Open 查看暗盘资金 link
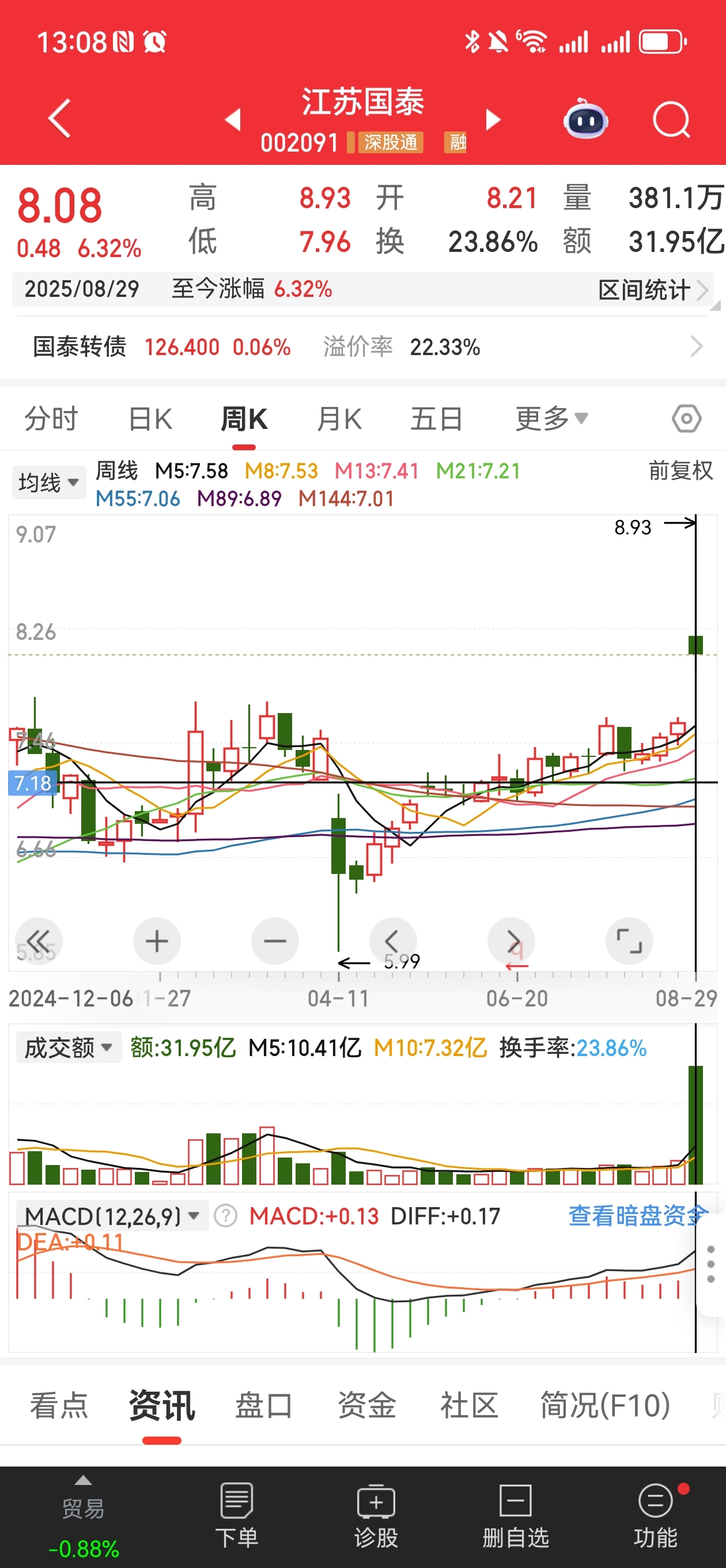The width and height of the screenshot is (726, 1568). (x=638, y=1216)
